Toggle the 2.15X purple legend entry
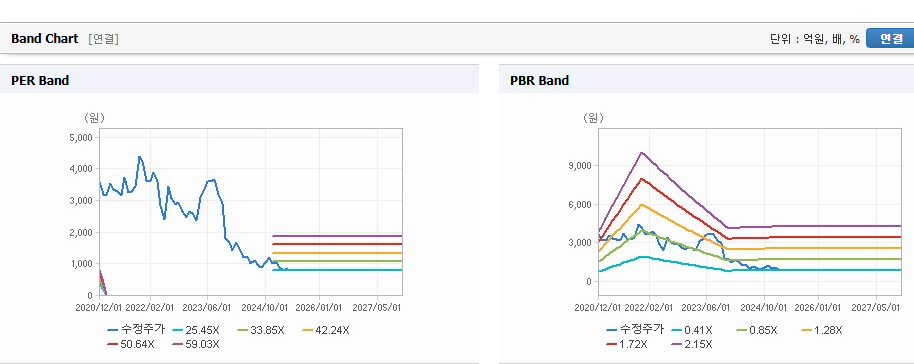This screenshot has width=914, height=364. tap(692, 344)
